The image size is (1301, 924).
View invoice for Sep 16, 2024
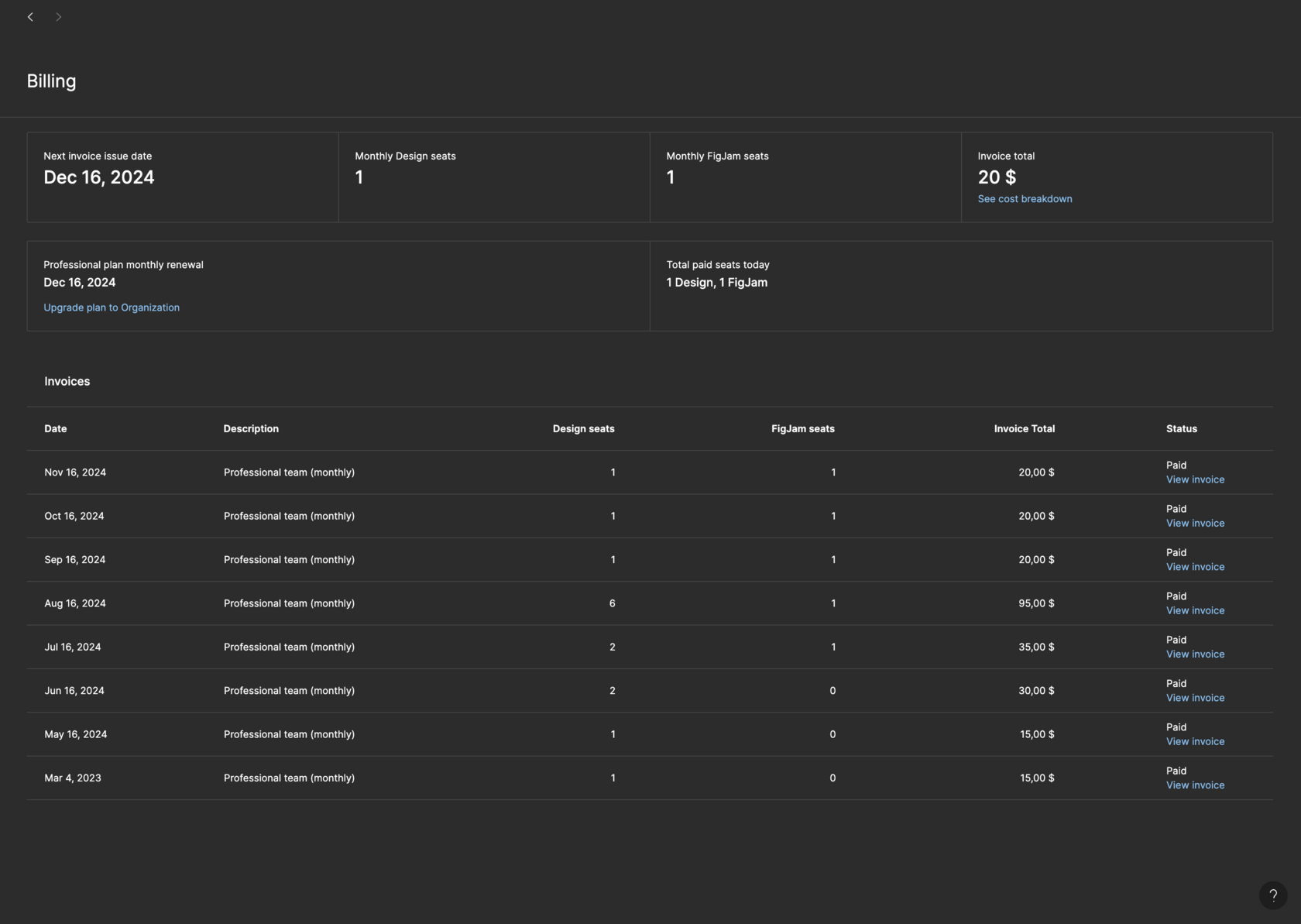tap(1195, 567)
